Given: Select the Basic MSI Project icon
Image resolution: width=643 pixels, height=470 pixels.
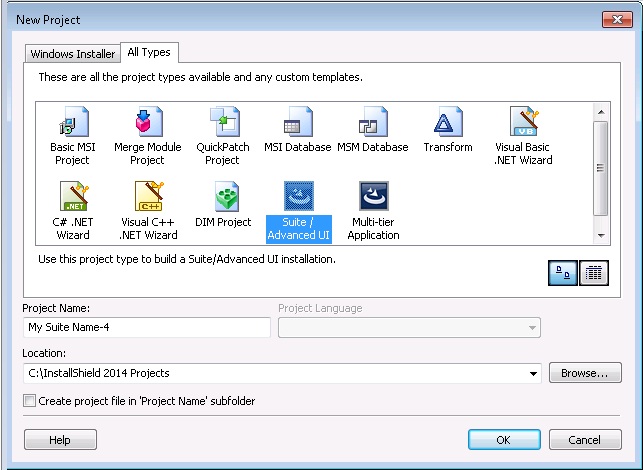Looking at the screenshot, I should point(70,124).
